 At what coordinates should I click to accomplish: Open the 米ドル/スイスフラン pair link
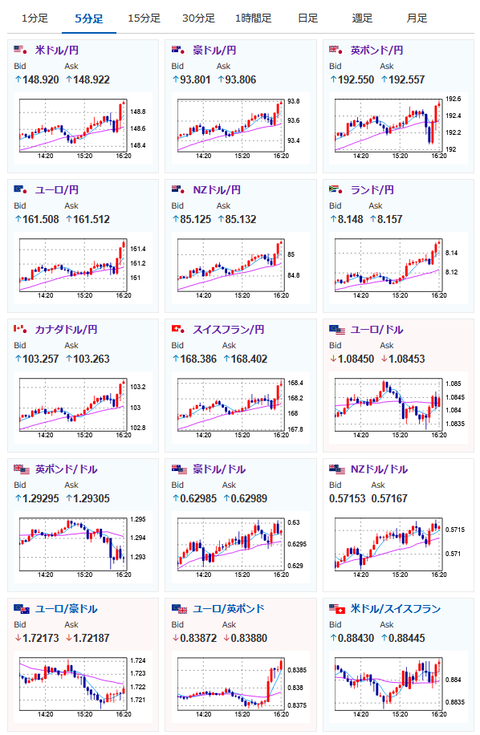396,609
